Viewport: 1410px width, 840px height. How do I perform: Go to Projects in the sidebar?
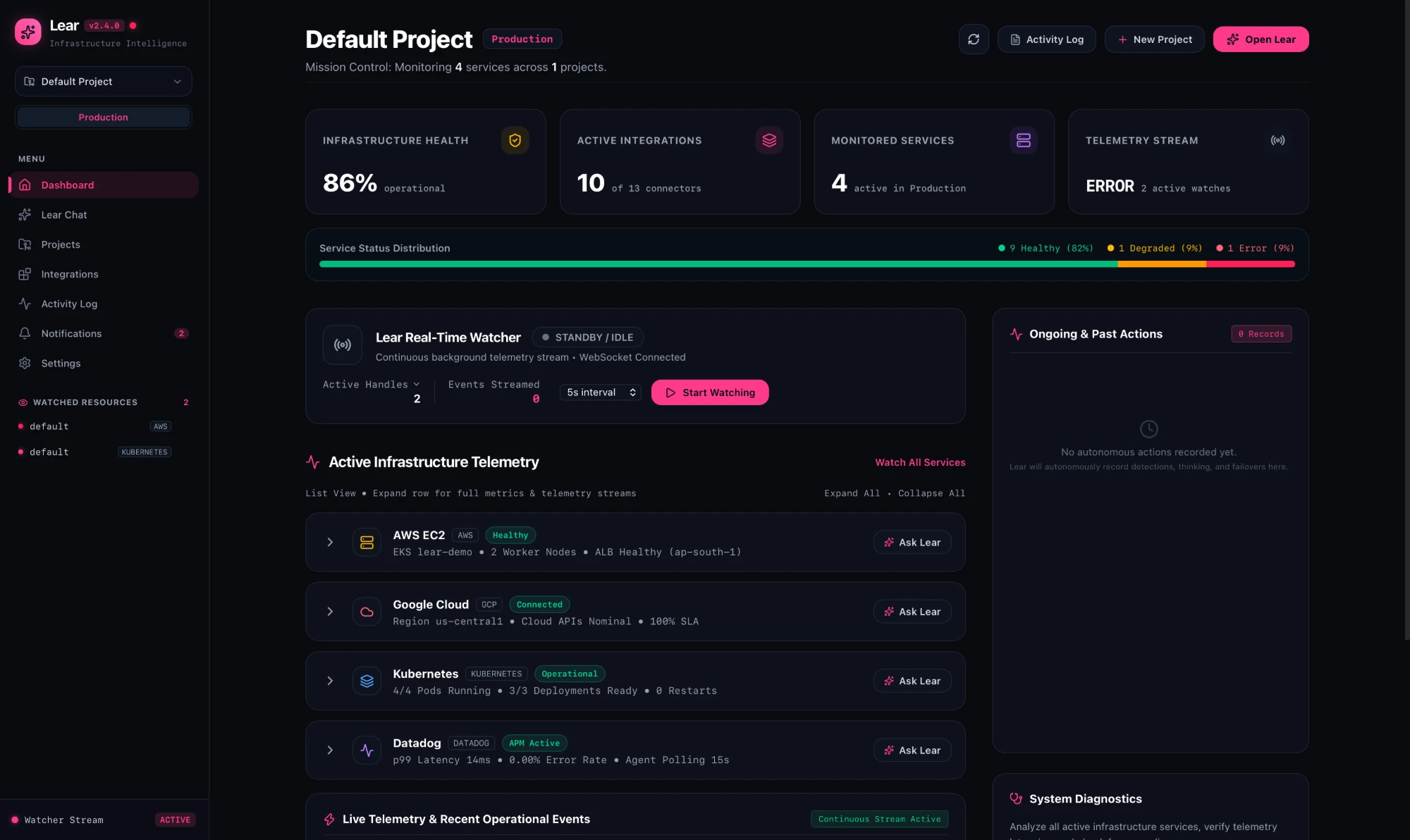[104, 245]
